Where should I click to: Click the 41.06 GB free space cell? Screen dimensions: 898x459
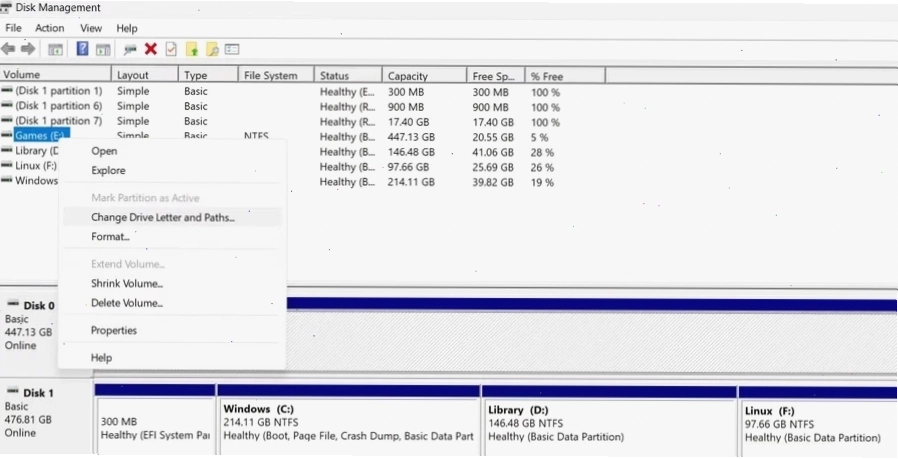[x=493, y=152]
